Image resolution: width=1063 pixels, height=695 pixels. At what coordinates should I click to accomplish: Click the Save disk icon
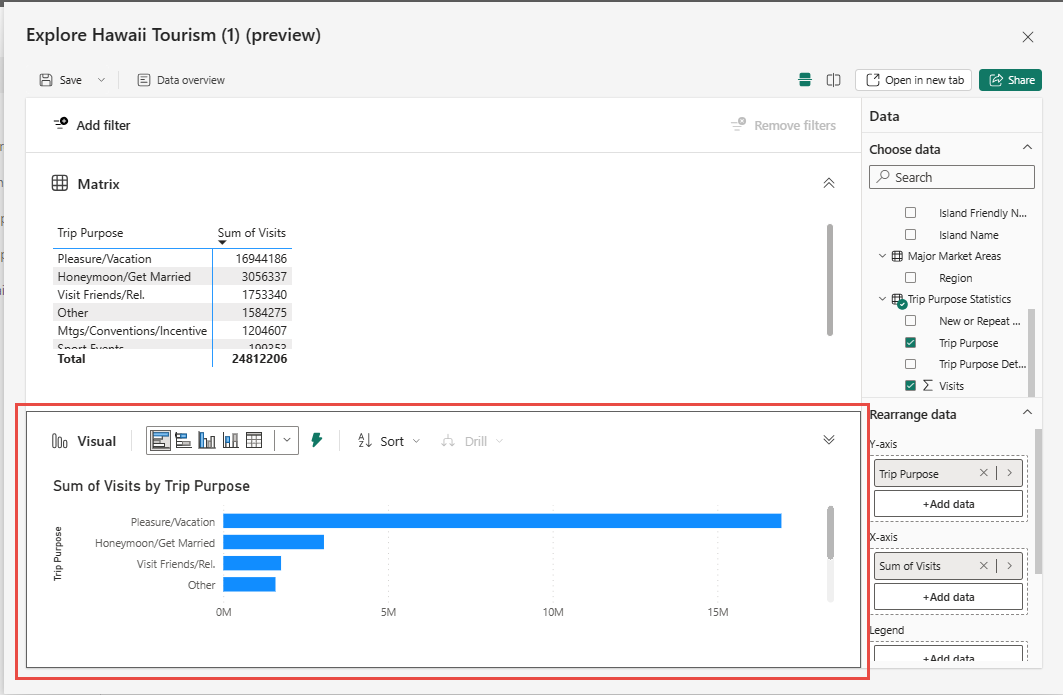tap(45, 80)
